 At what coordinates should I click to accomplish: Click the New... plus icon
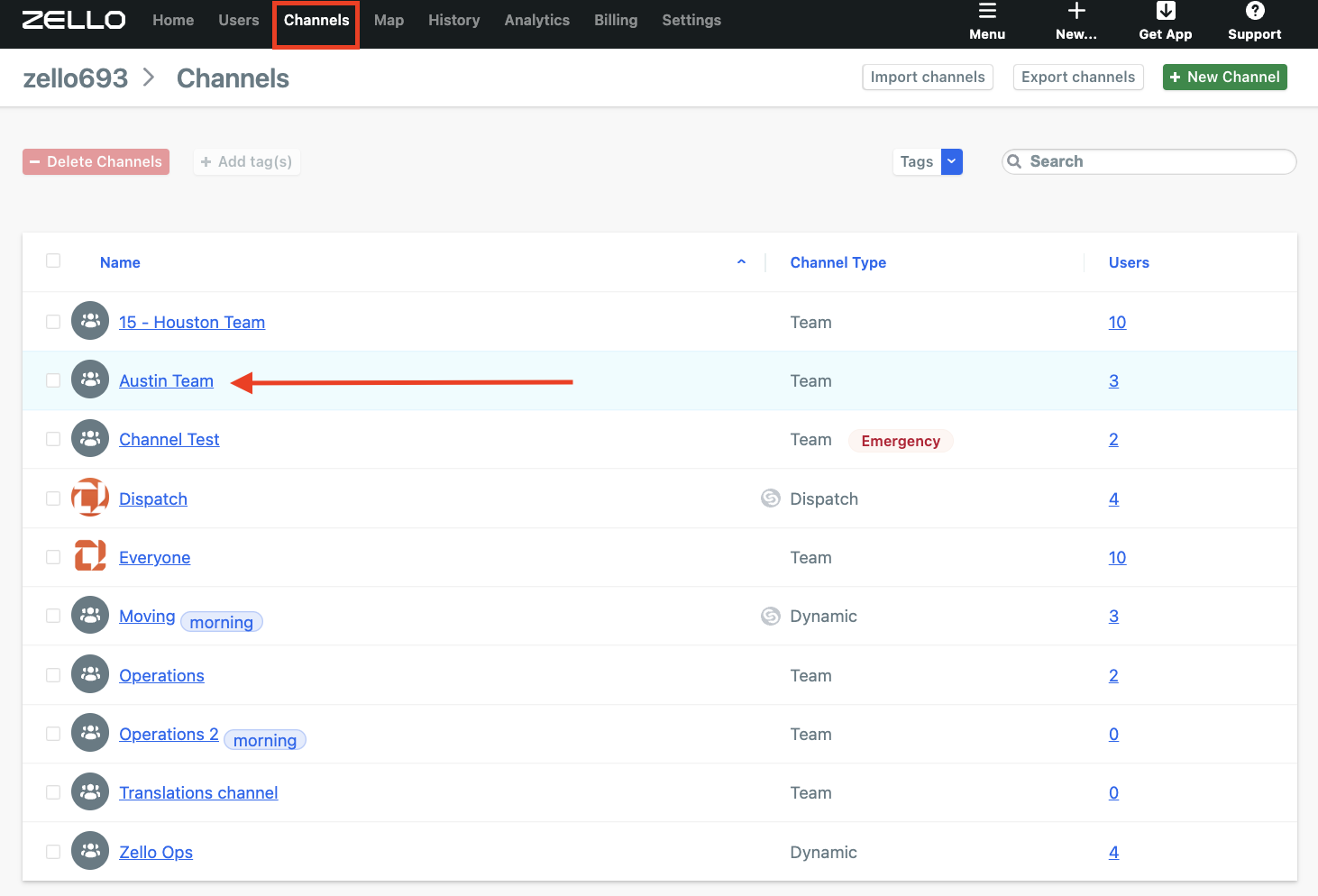pyautogui.click(x=1076, y=11)
